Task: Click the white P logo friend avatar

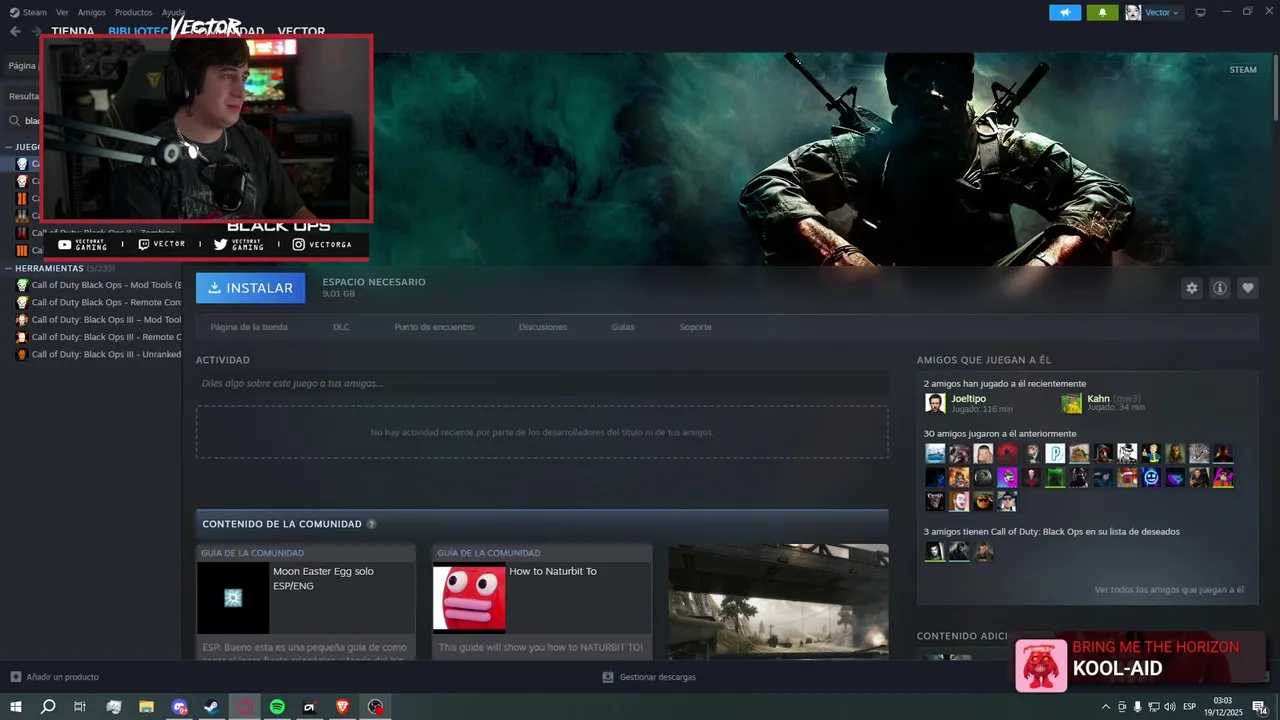Action: (1055, 453)
